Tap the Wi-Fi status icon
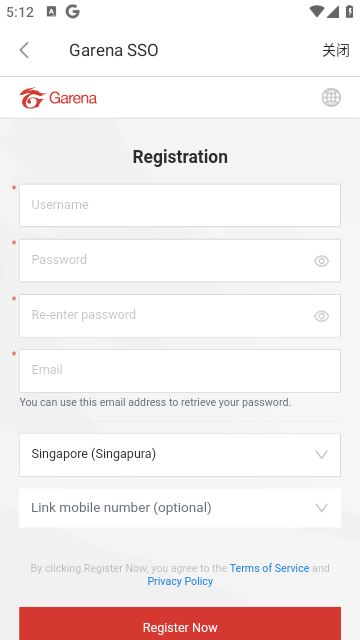Screen dimensions: 360x640 316,11
